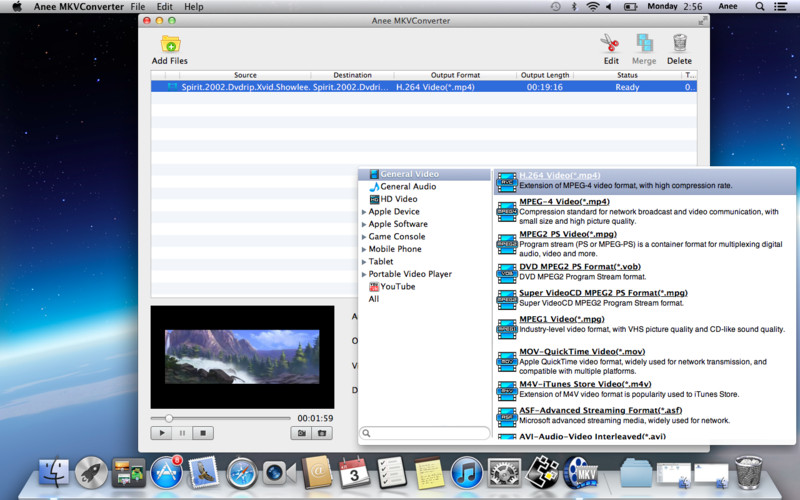
Task: Expand the Apple Software category
Action: pyautogui.click(x=364, y=224)
